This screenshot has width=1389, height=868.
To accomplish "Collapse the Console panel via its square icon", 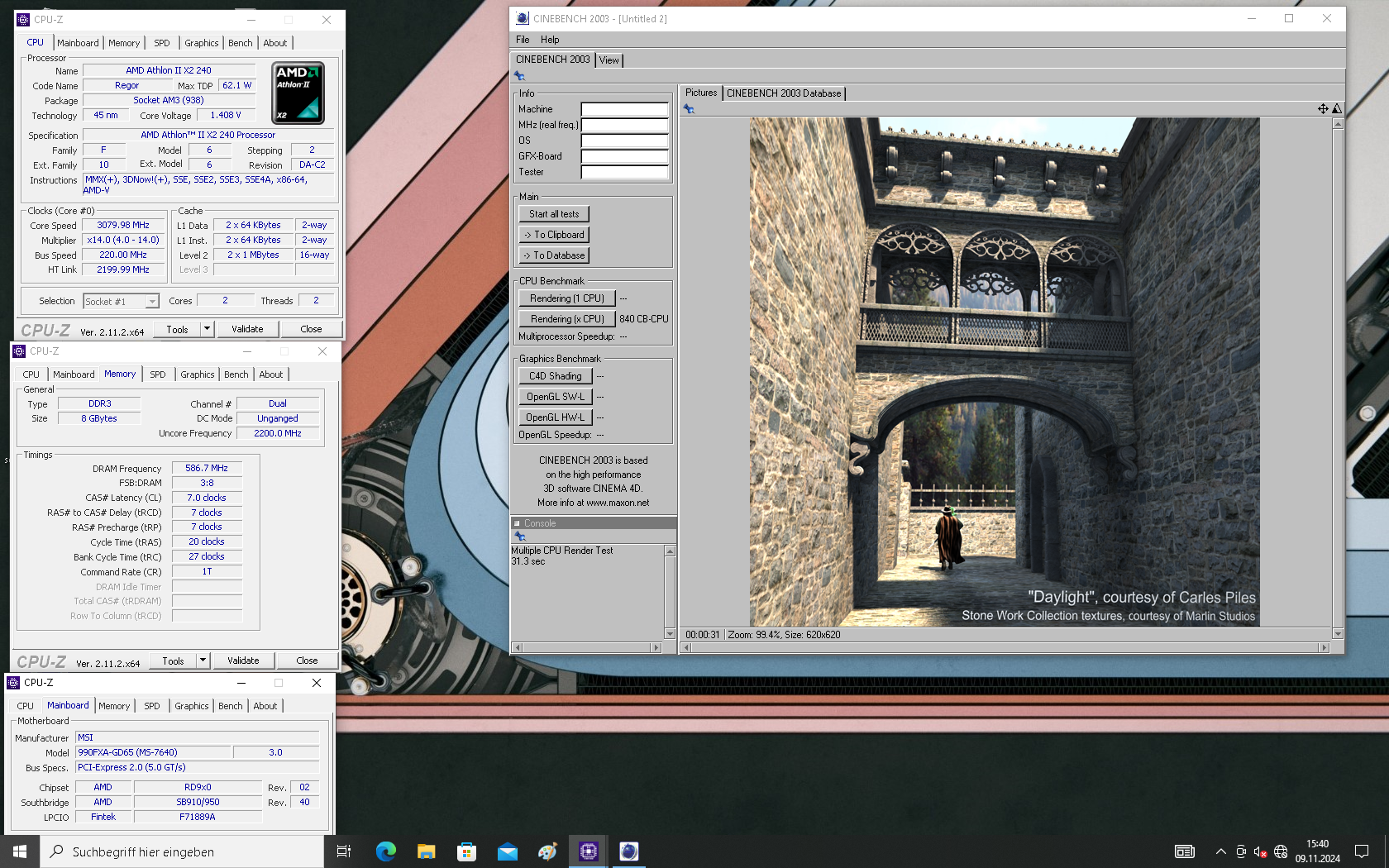I will coord(517,523).
